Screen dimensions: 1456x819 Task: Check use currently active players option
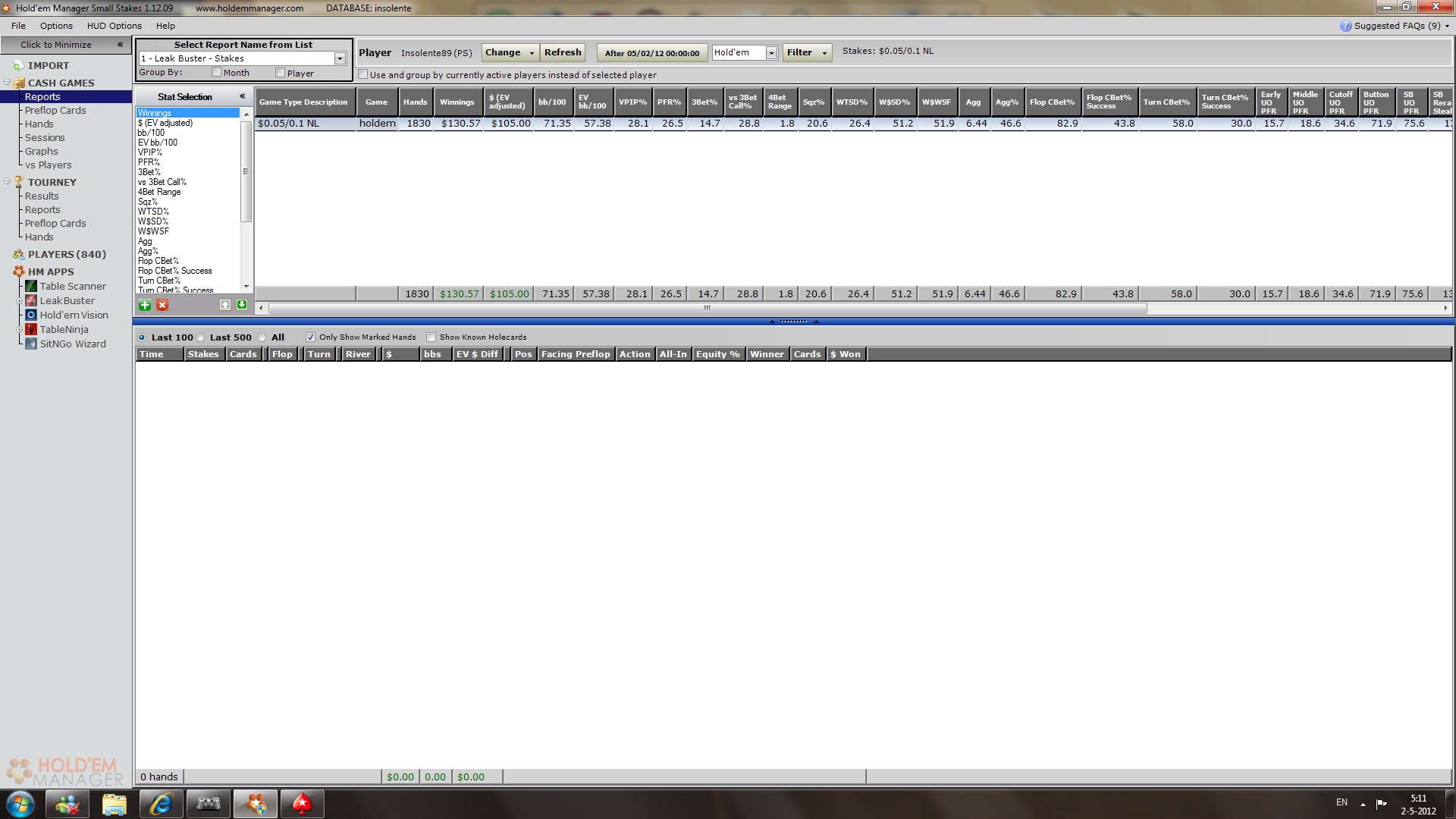362,74
